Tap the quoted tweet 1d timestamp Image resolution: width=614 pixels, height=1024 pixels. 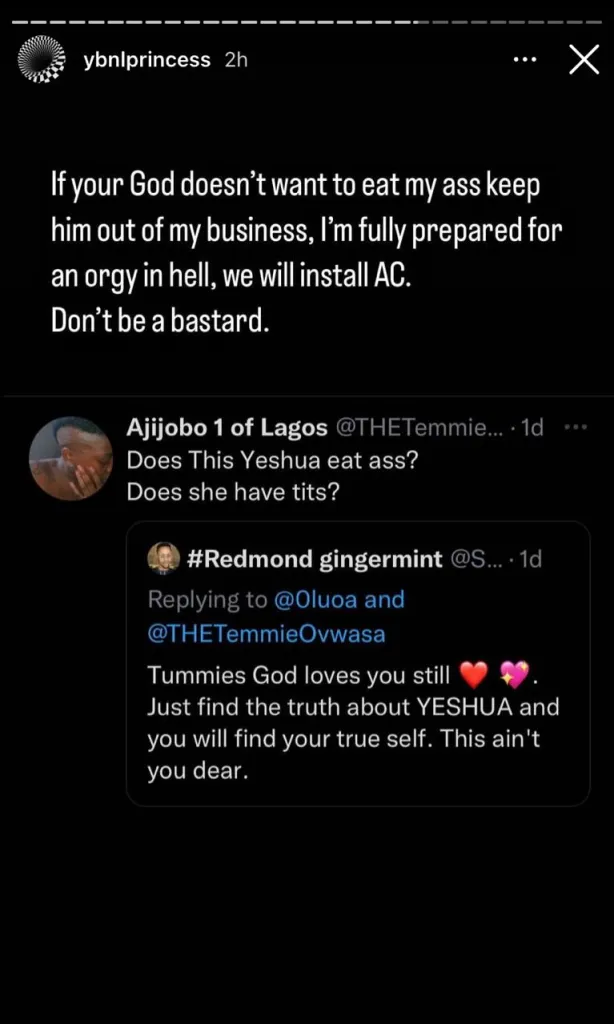[528, 560]
